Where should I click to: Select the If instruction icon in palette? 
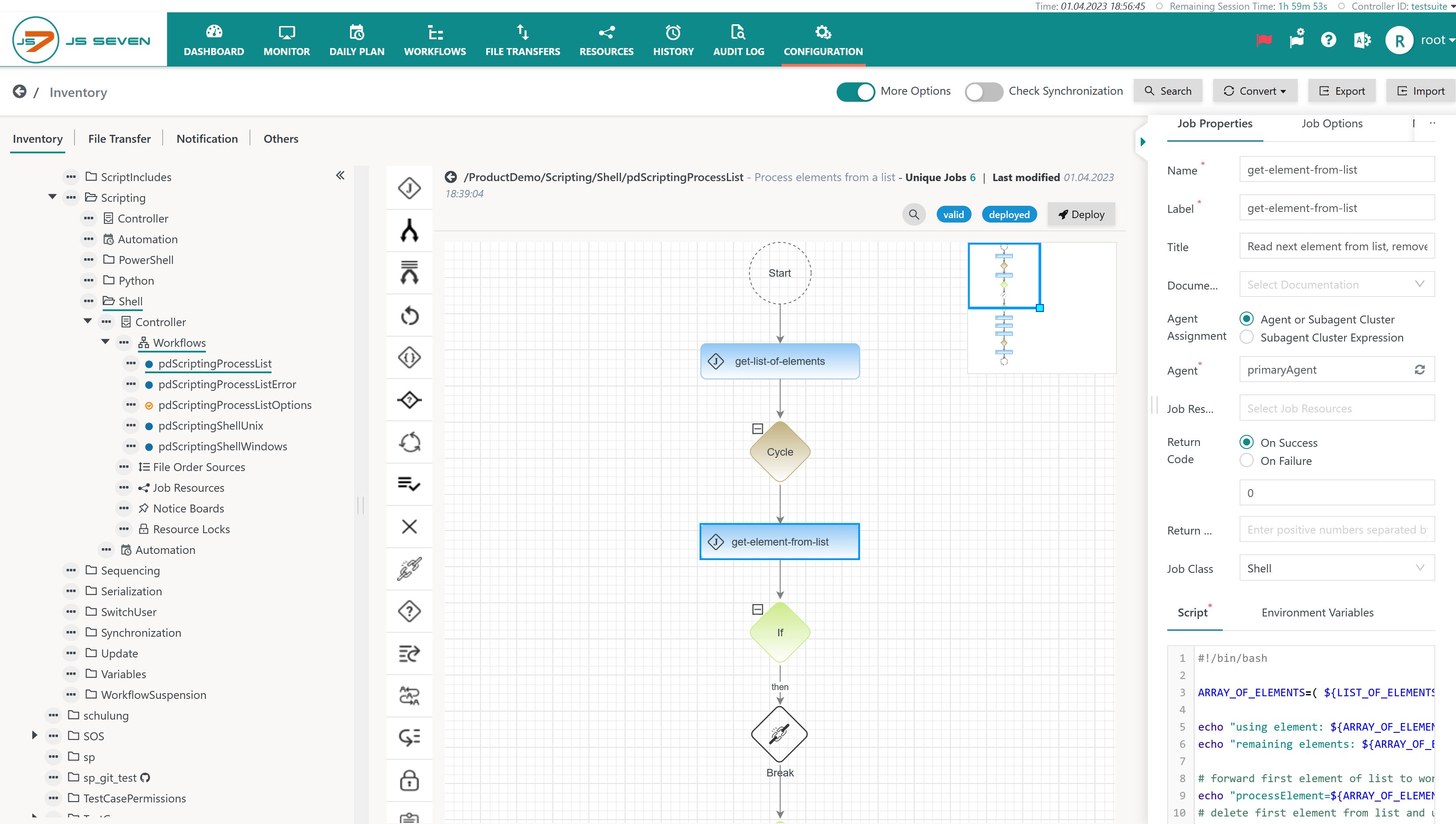[x=409, y=400]
